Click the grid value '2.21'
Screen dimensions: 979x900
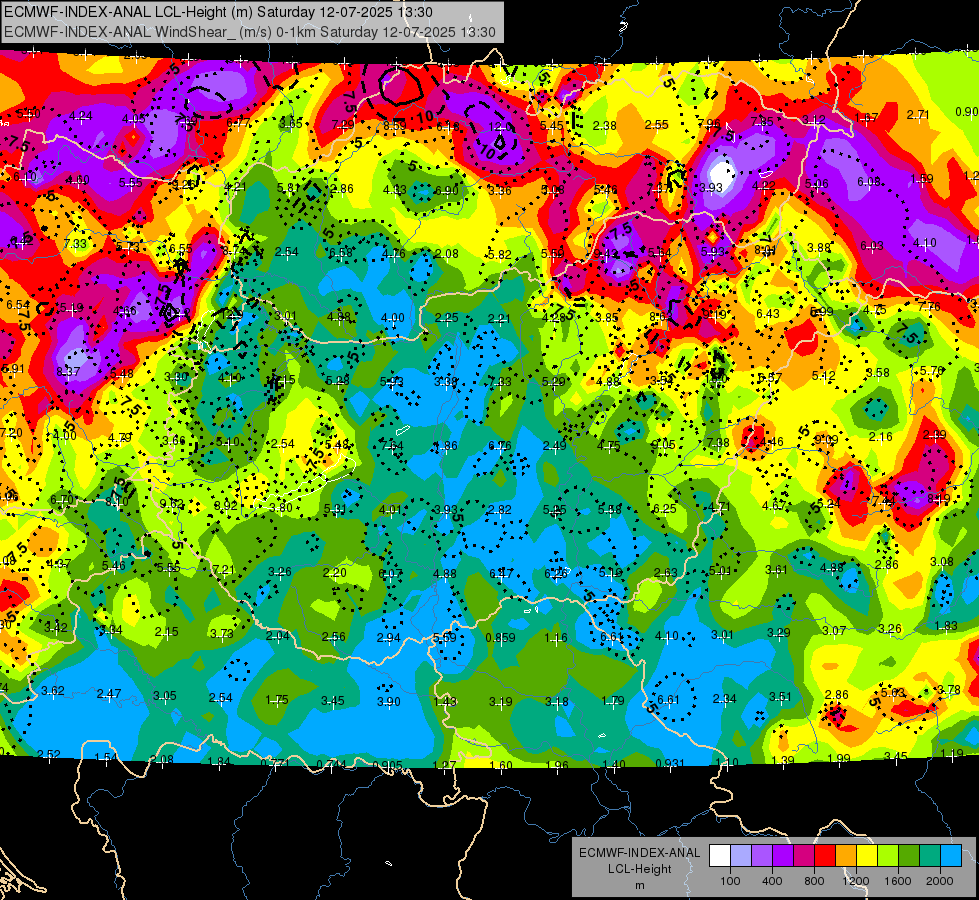point(499,319)
